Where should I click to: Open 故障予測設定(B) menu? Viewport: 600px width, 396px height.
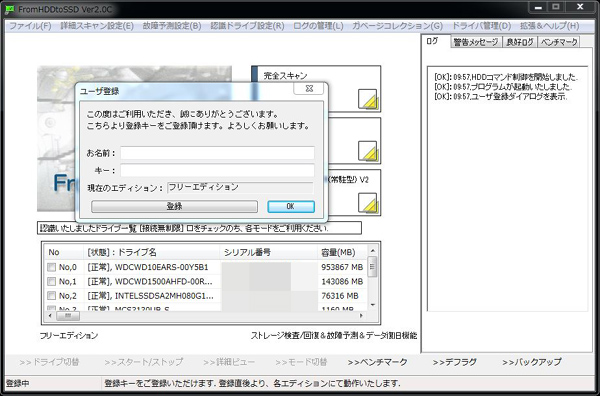coord(172,26)
